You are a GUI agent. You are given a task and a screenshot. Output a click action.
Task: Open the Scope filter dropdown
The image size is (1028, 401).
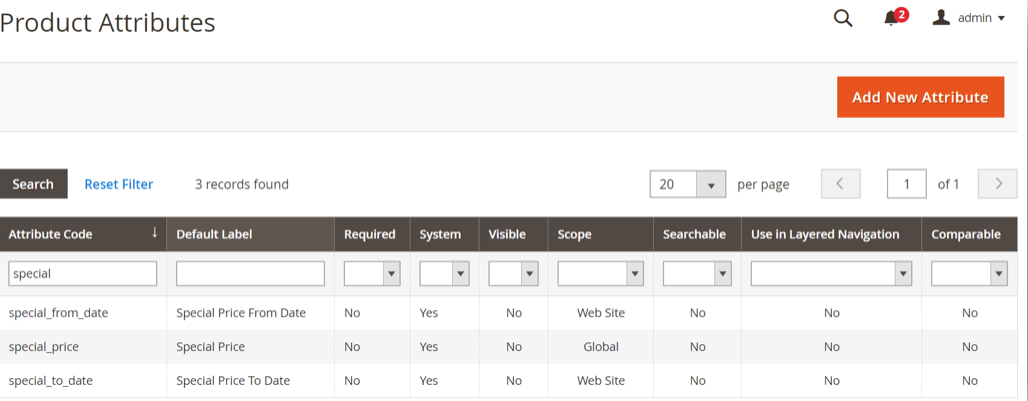[601, 274]
